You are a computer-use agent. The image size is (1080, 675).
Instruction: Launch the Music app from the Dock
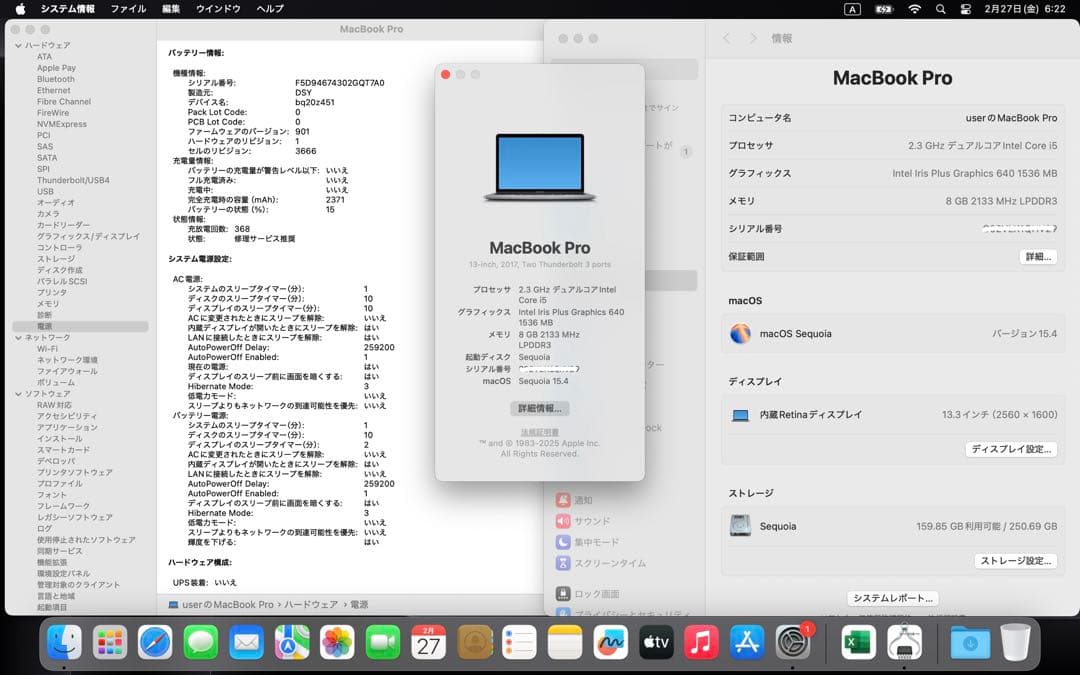click(702, 643)
